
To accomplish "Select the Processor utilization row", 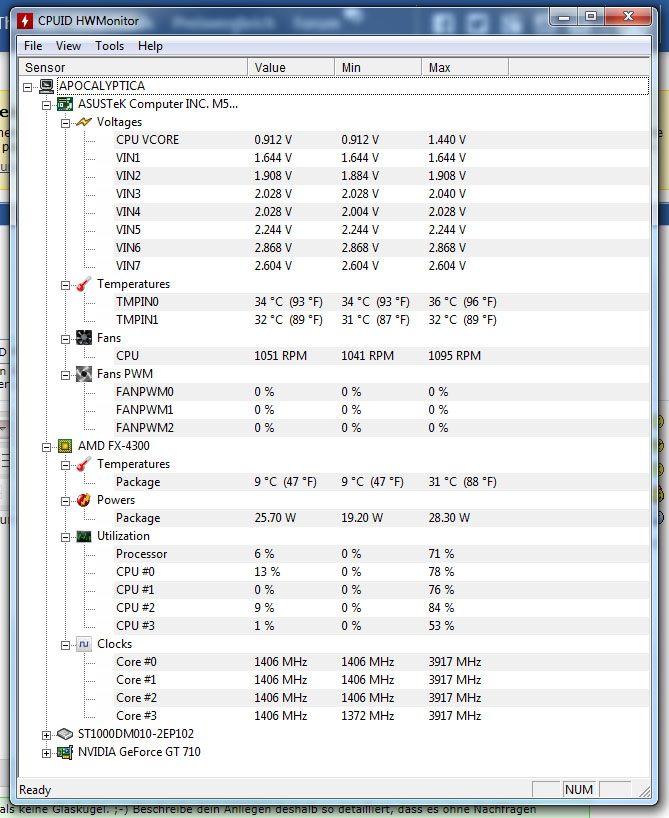I will pos(381,554).
